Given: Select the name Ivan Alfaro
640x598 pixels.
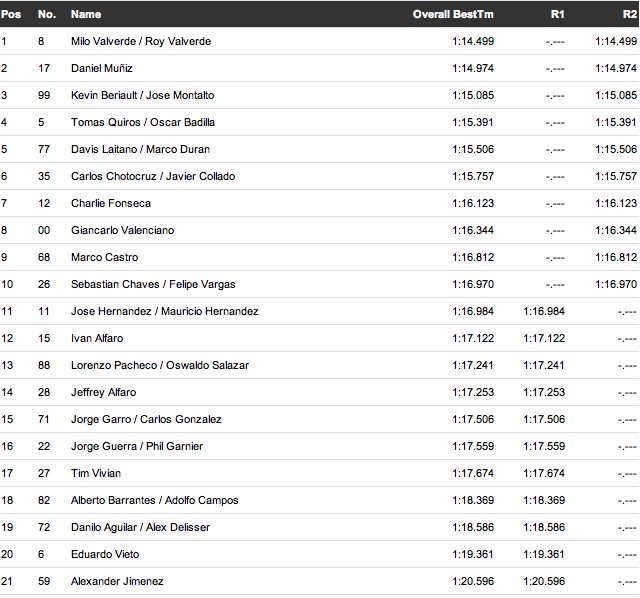Looking at the screenshot, I should [x=97, y=338].
